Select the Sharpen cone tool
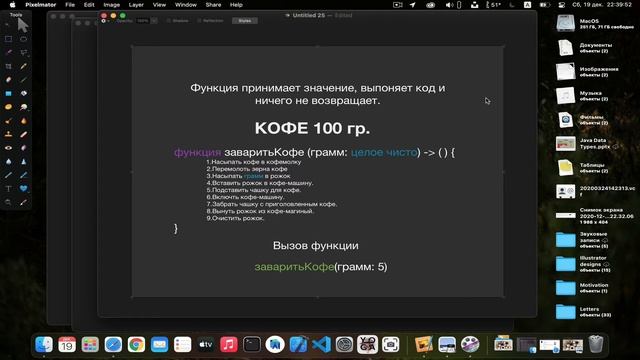 [24, 162]
